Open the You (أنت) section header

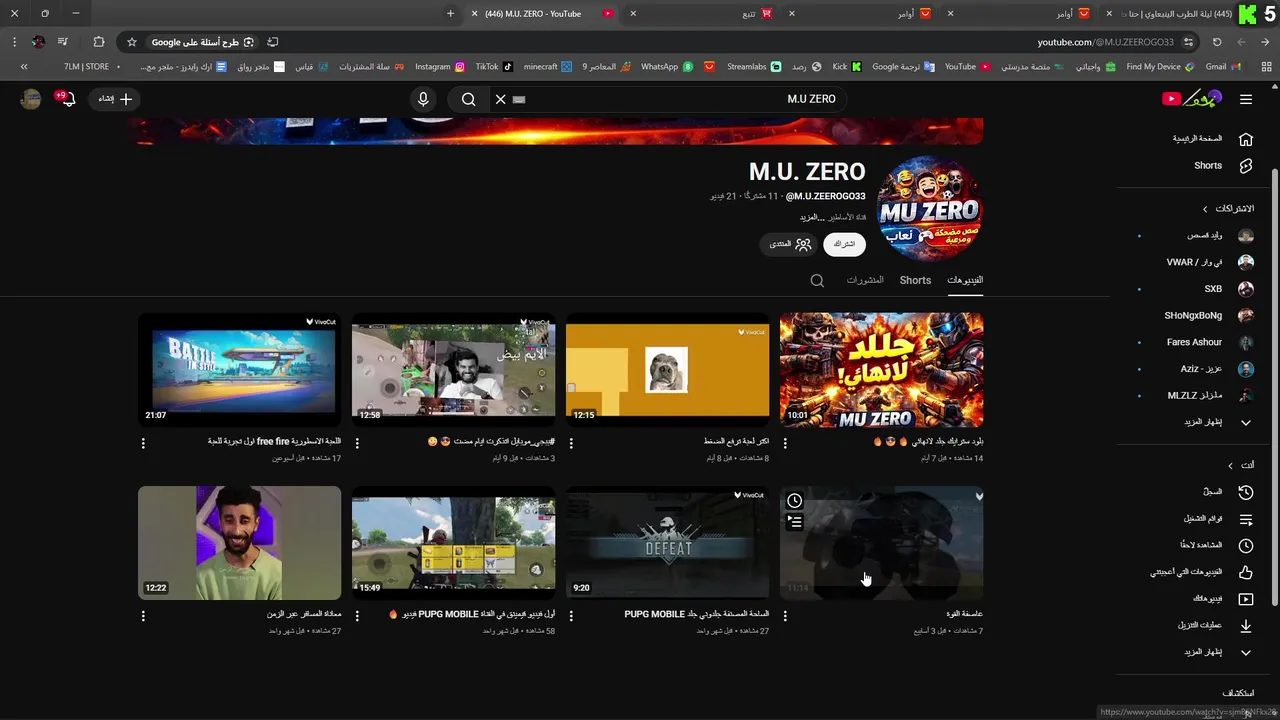tap(1241, 466)
